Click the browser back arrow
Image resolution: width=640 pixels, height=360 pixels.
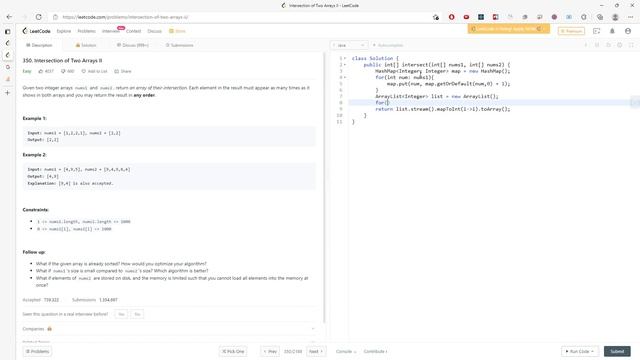pos(9,17)
